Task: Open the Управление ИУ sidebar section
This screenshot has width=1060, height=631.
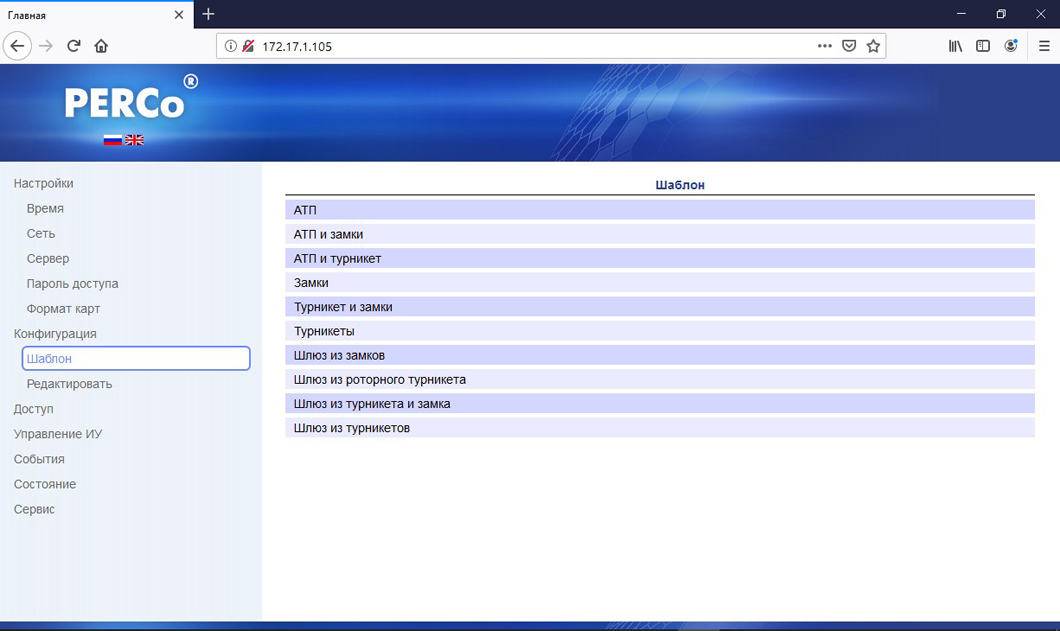Action: (x=57, y=434)
